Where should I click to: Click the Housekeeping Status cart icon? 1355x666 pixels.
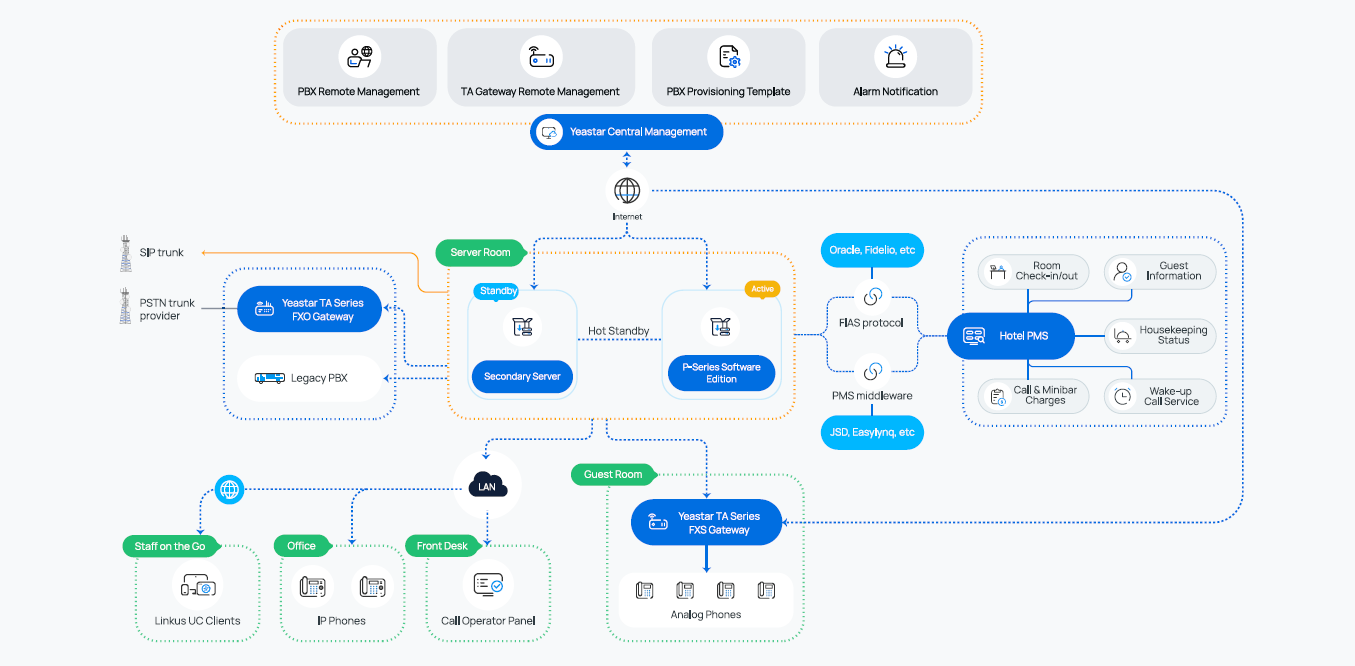1122,336
